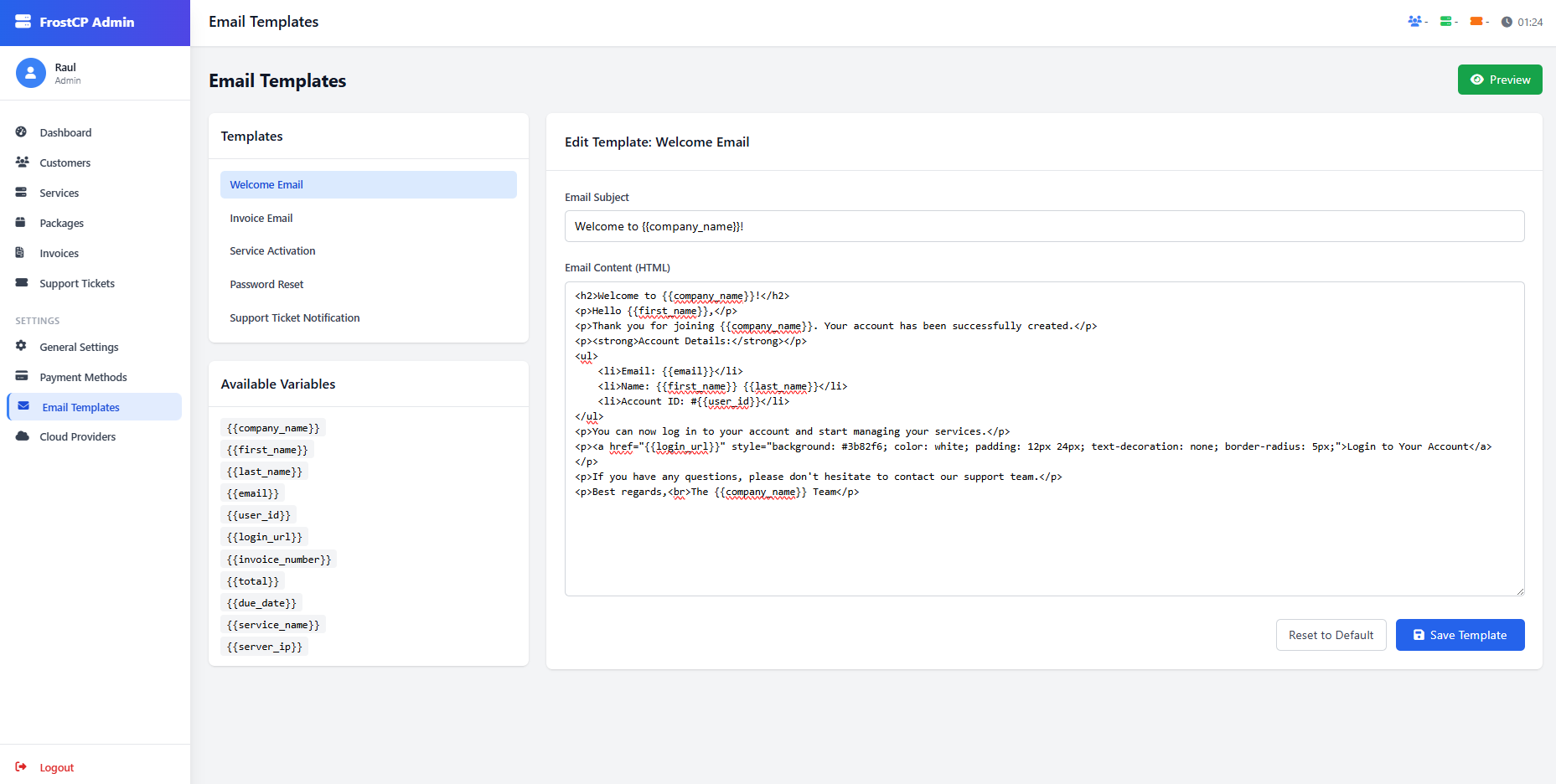Go to Customers via its people icon
This screenshot has width=1556, height=784.
click(22, 162)
